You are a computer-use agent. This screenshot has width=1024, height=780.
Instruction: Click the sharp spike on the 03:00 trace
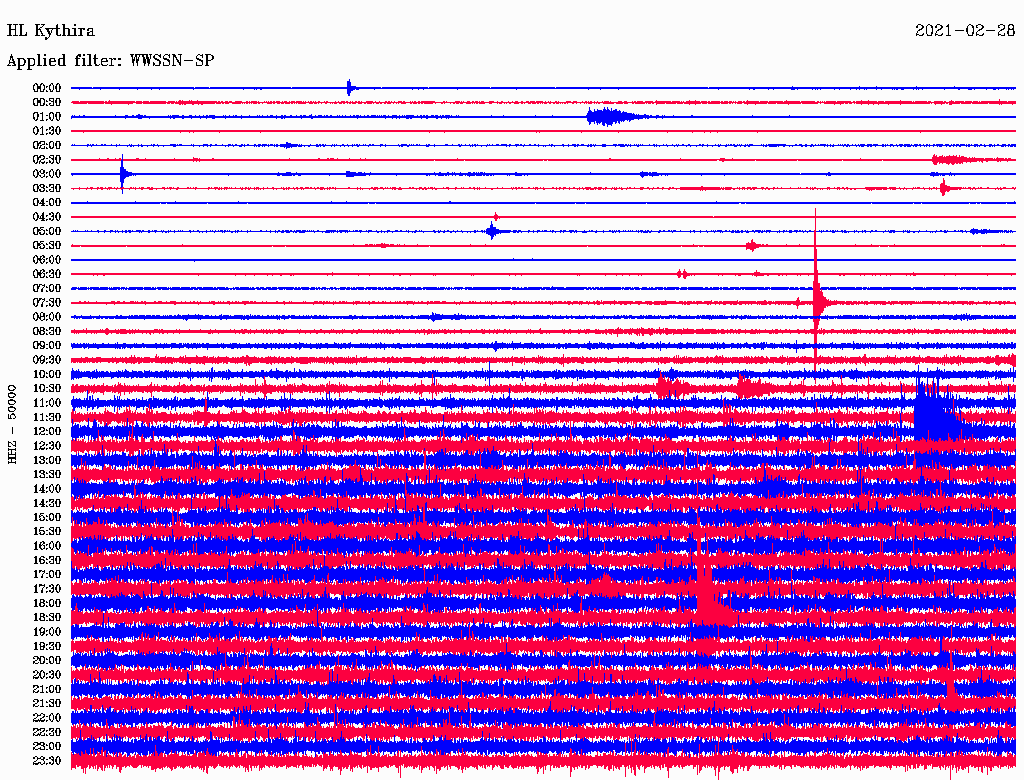[x=123, y=174]
